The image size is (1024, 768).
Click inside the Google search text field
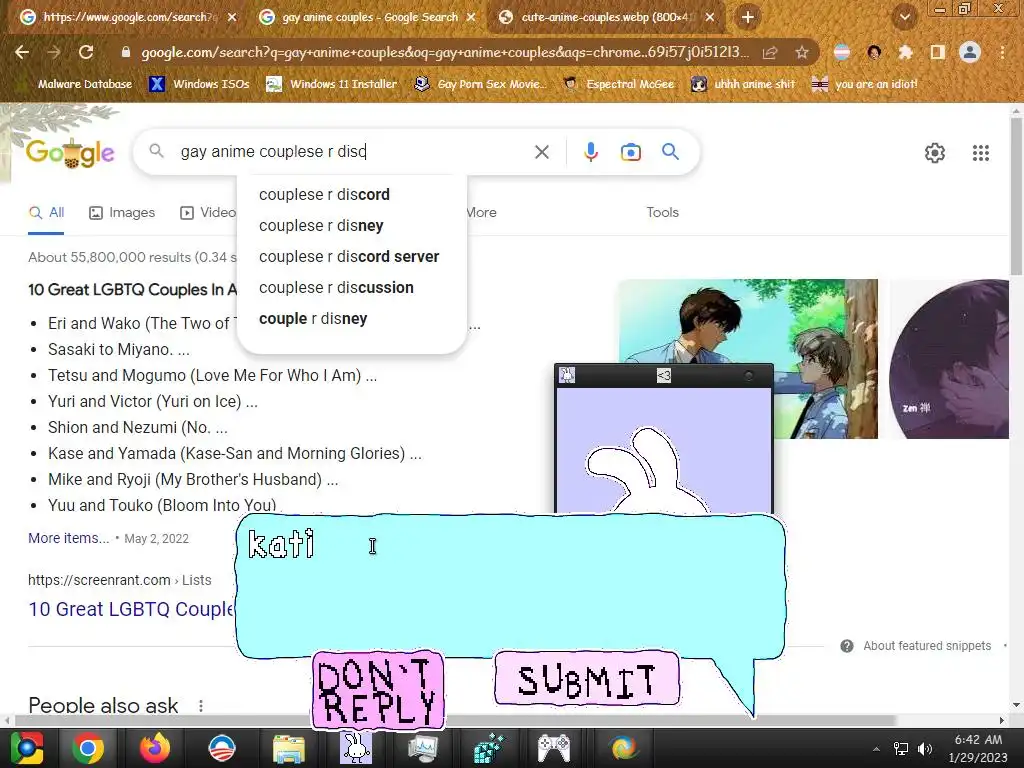coord(353,152)
